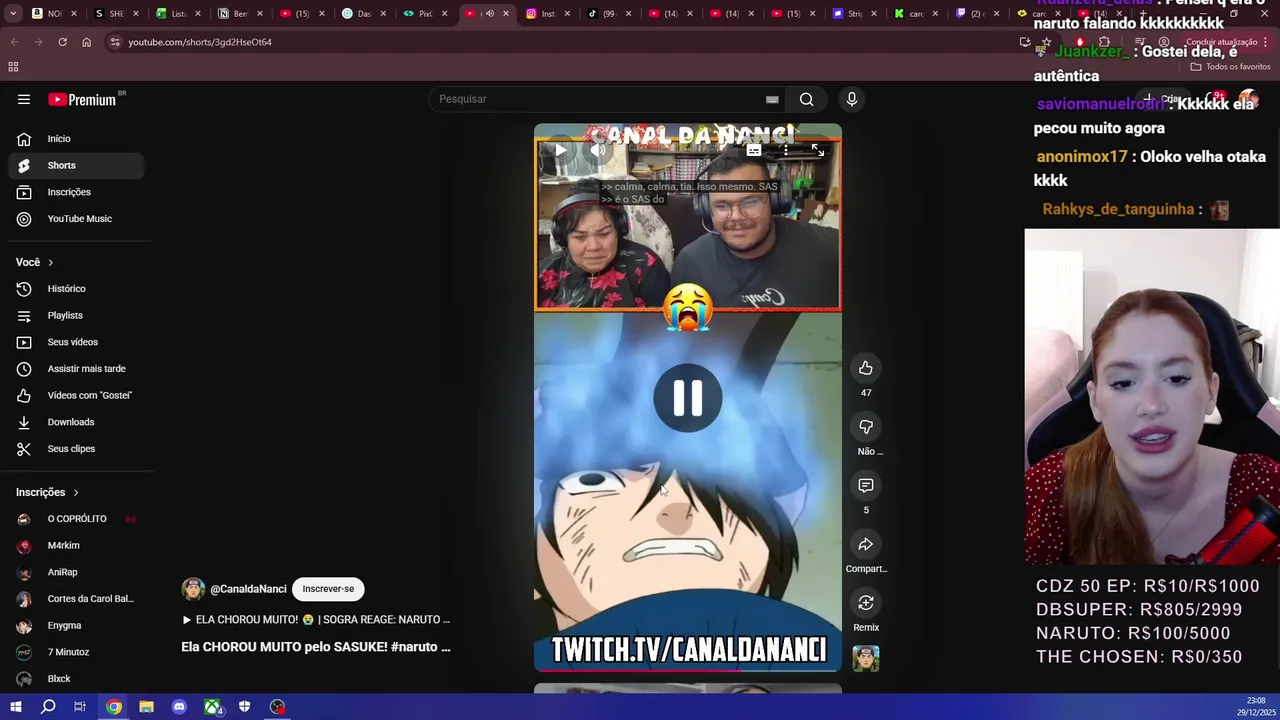Viewport: 1280px width, 720px height.
Task: Open Chrome from the taskbar
Action: [114, 707]
